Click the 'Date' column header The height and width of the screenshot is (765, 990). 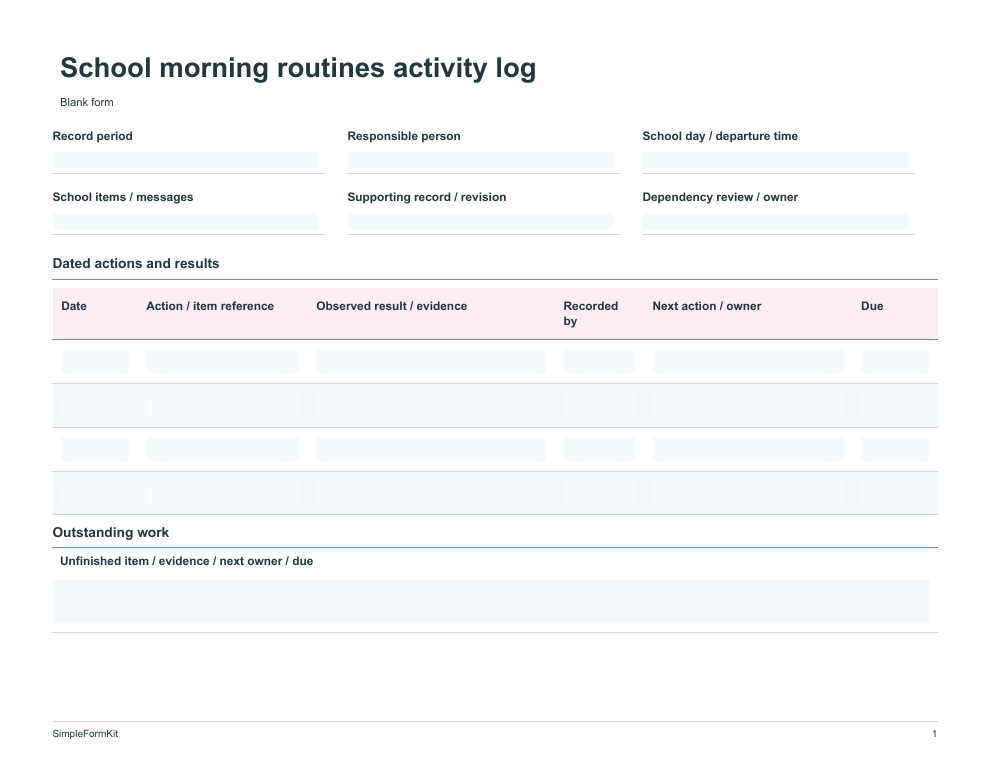74,306
